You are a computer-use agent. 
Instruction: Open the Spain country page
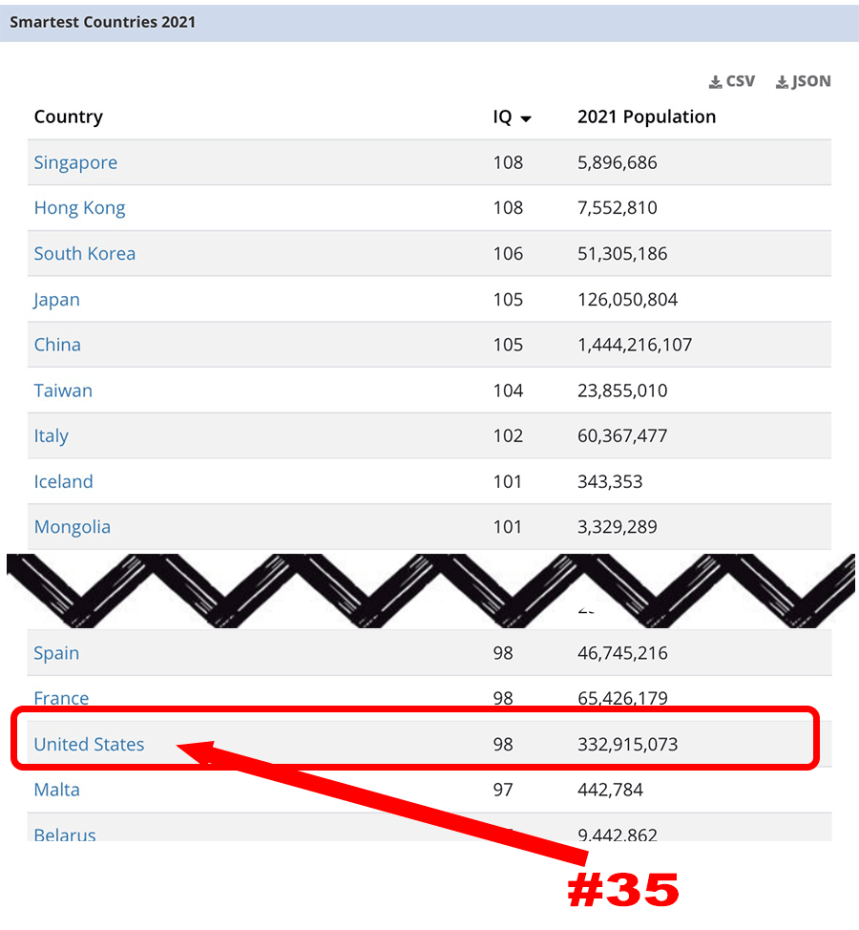(56, 653)
